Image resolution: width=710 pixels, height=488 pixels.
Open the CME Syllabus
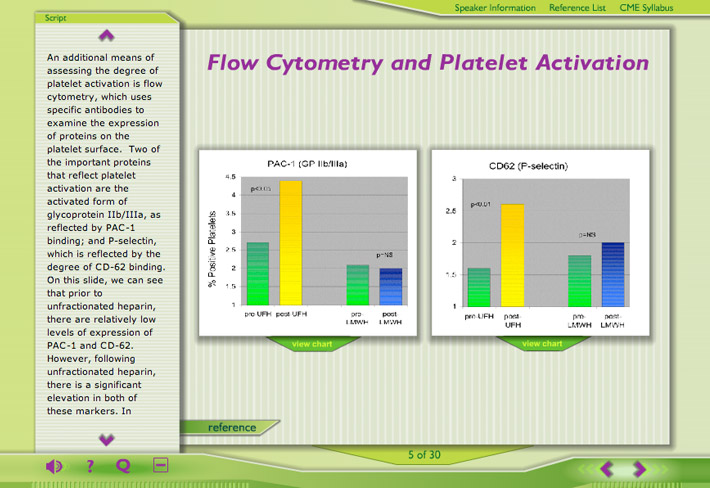646,8
